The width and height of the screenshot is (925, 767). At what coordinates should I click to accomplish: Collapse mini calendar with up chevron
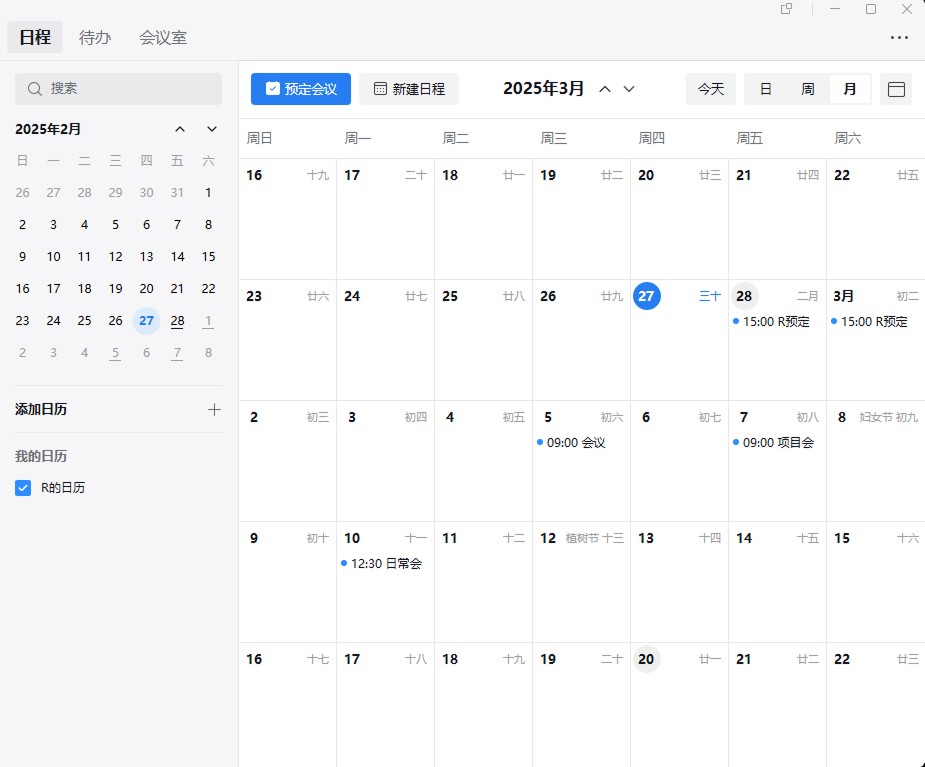pyautogui.click(x=180, y=129)
